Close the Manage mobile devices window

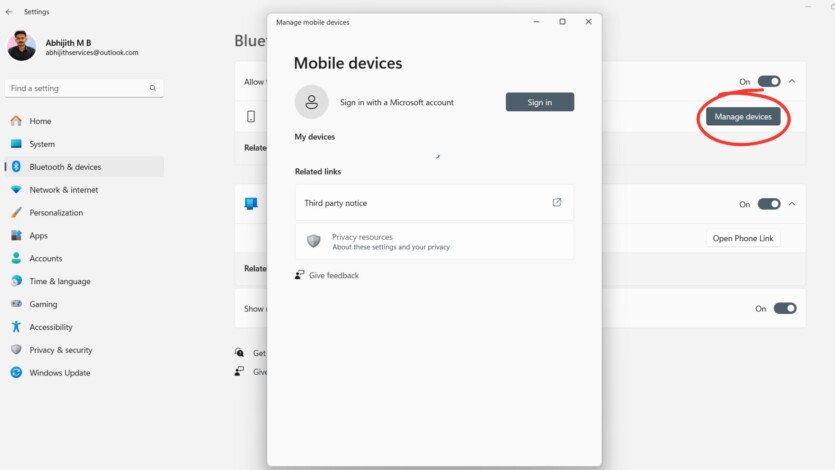point(588,22)
